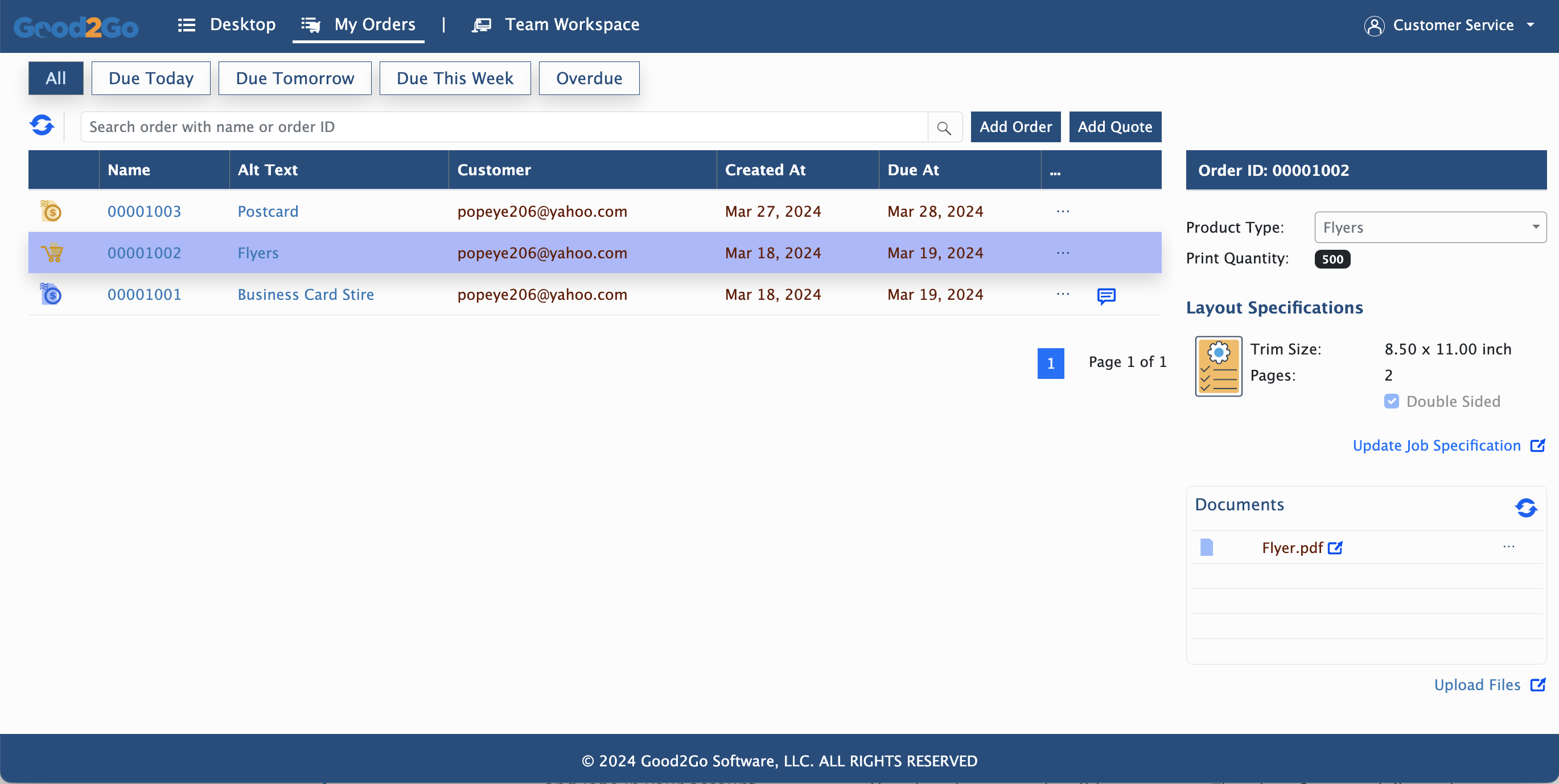Refresh the order list

(x=42, y=125)
